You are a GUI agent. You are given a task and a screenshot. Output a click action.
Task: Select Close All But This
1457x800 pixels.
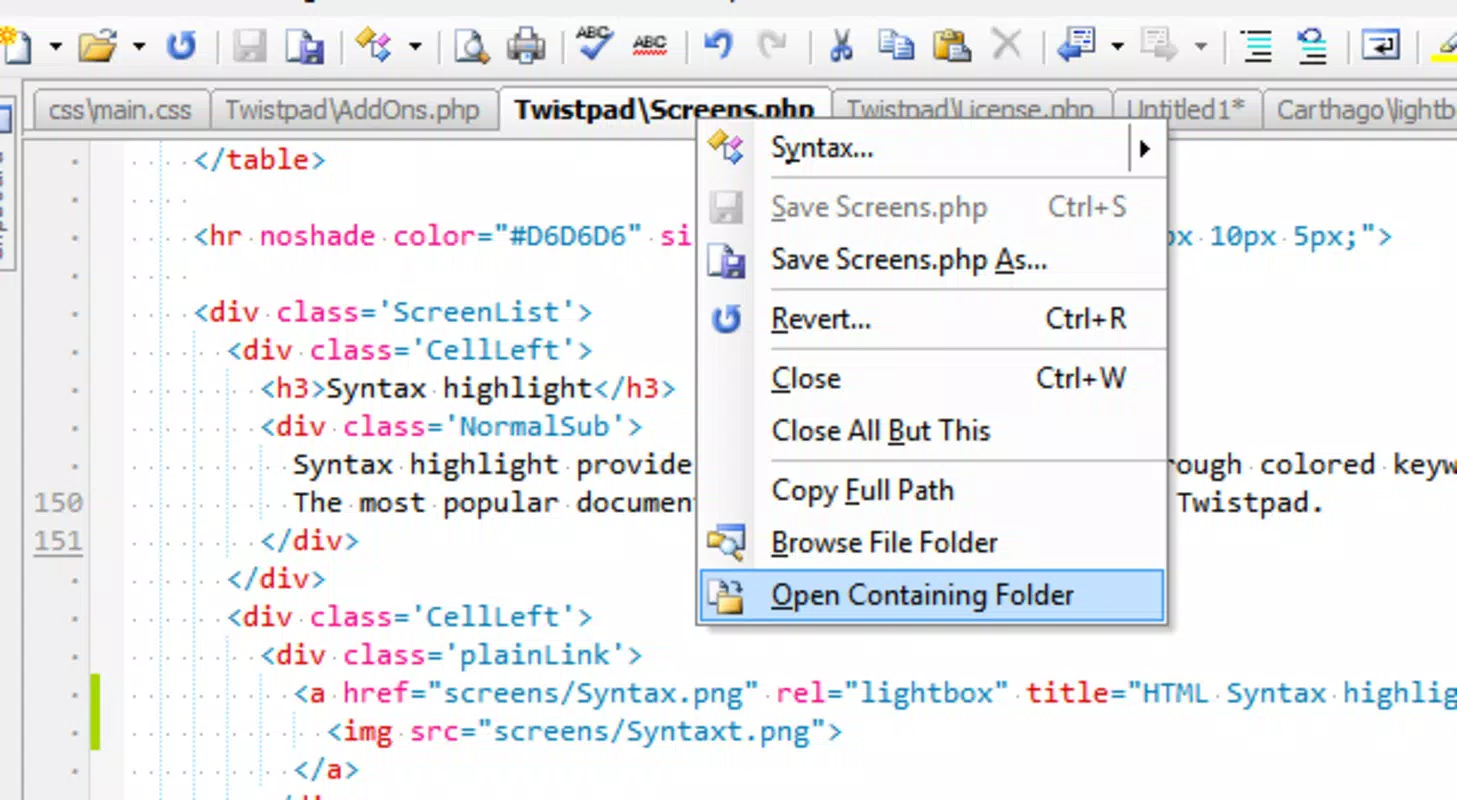(x=931, y=431)
